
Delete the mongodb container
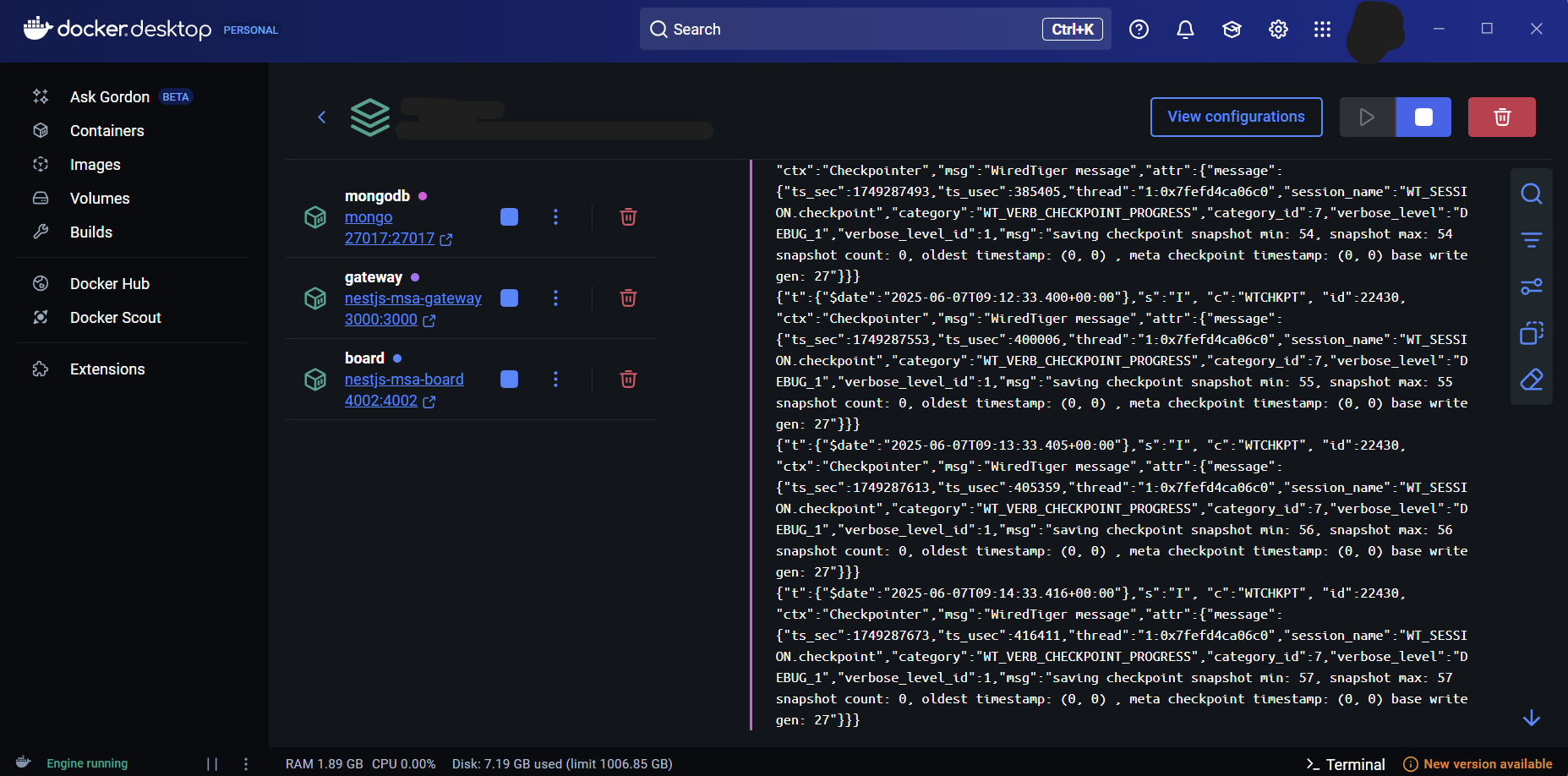click(628, 216)
